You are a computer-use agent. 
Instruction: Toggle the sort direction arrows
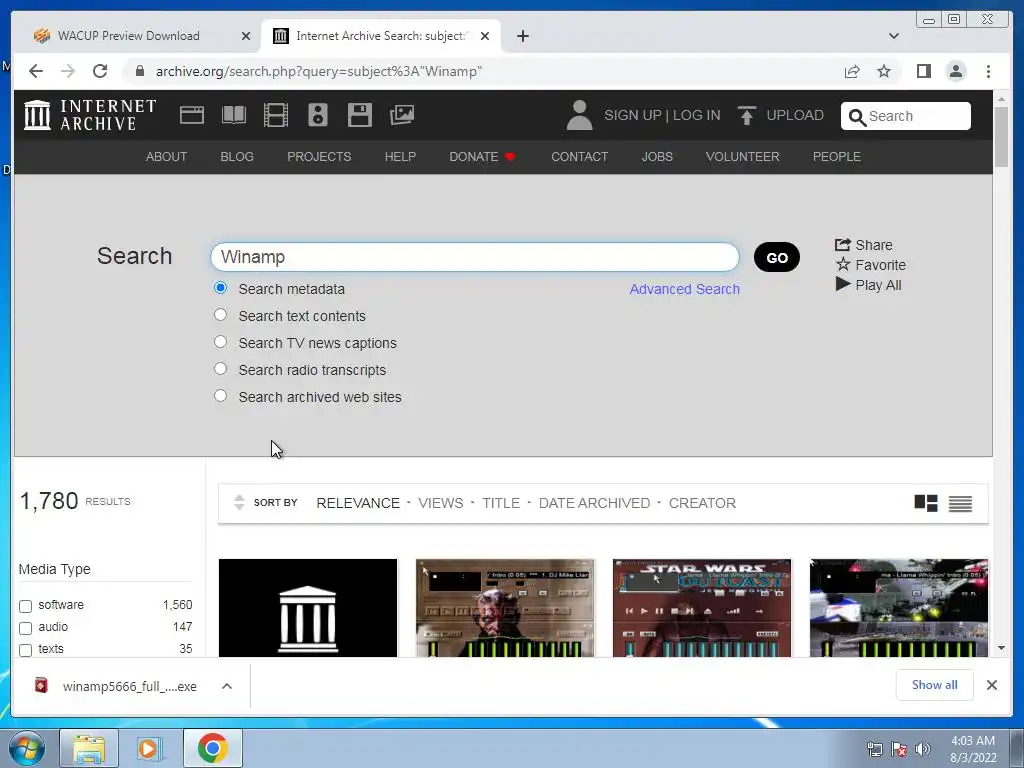click(239, 502)
